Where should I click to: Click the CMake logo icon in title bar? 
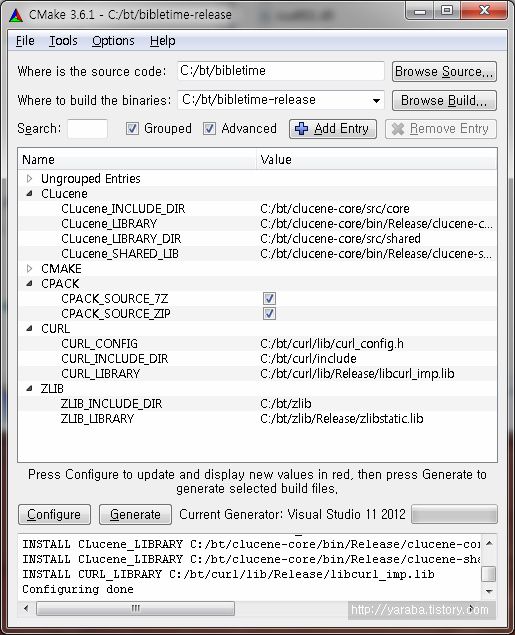click(16, 15)
